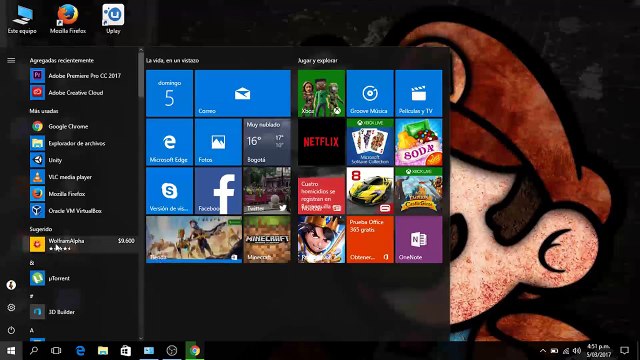Click the Agregadas recientemente header
Viewport: 640px width, 360px height.
pyautogui.click(x=62, y=60)
